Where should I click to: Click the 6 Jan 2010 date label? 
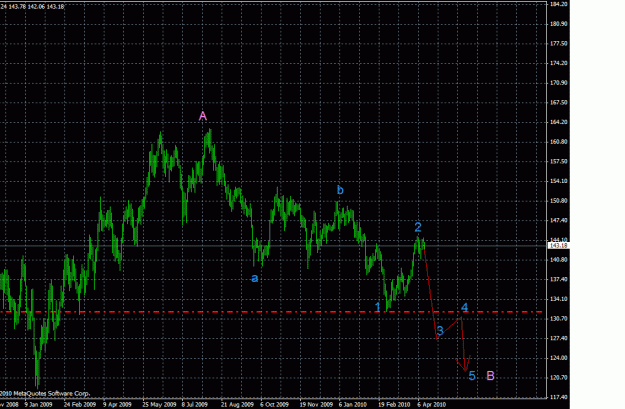pyautogui.click(x=353, y=405)
